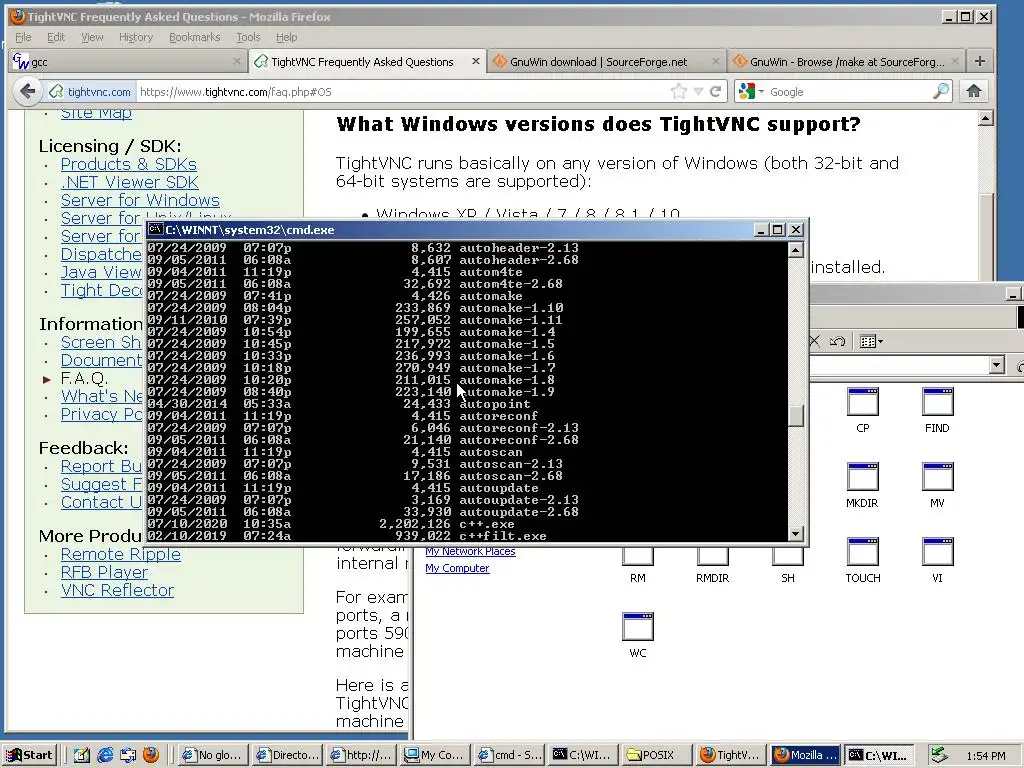Viewport: 1024px width, 768px height.
Task: Switch to GnuWin download SourceForge tab
Action: click(x=606, y=62)
